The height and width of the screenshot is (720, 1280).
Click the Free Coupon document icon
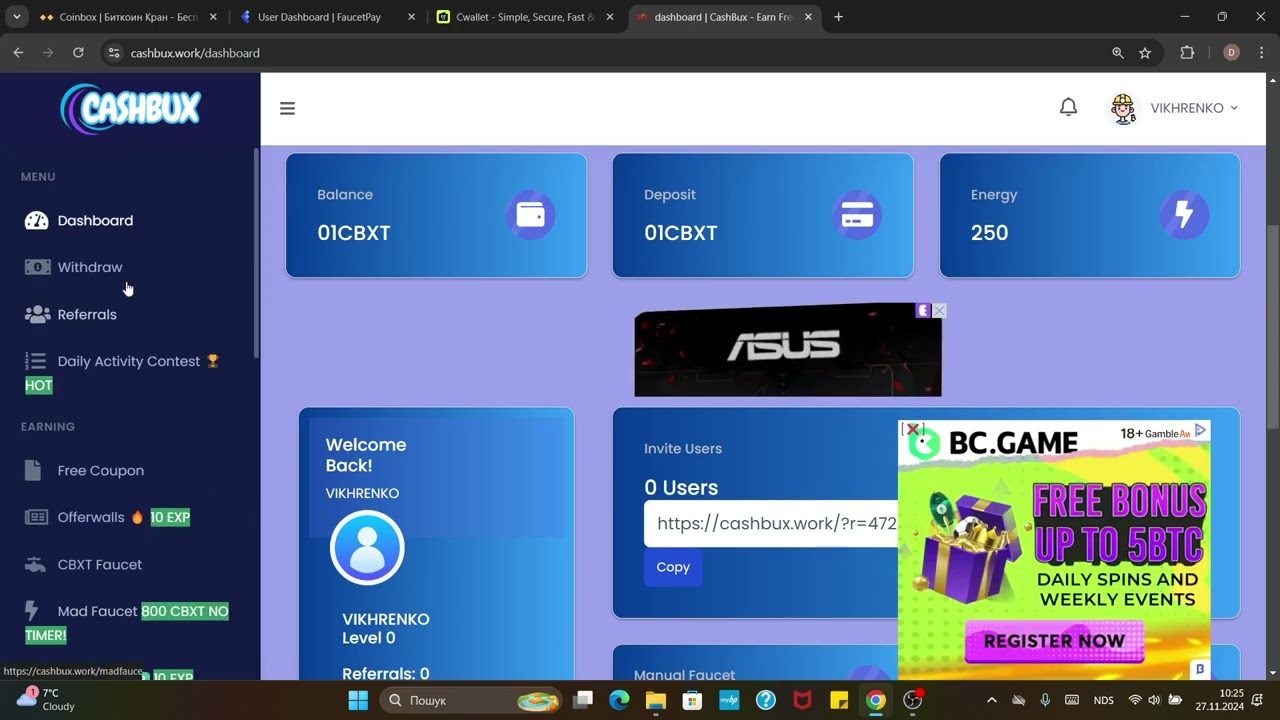tap(33, 470)
